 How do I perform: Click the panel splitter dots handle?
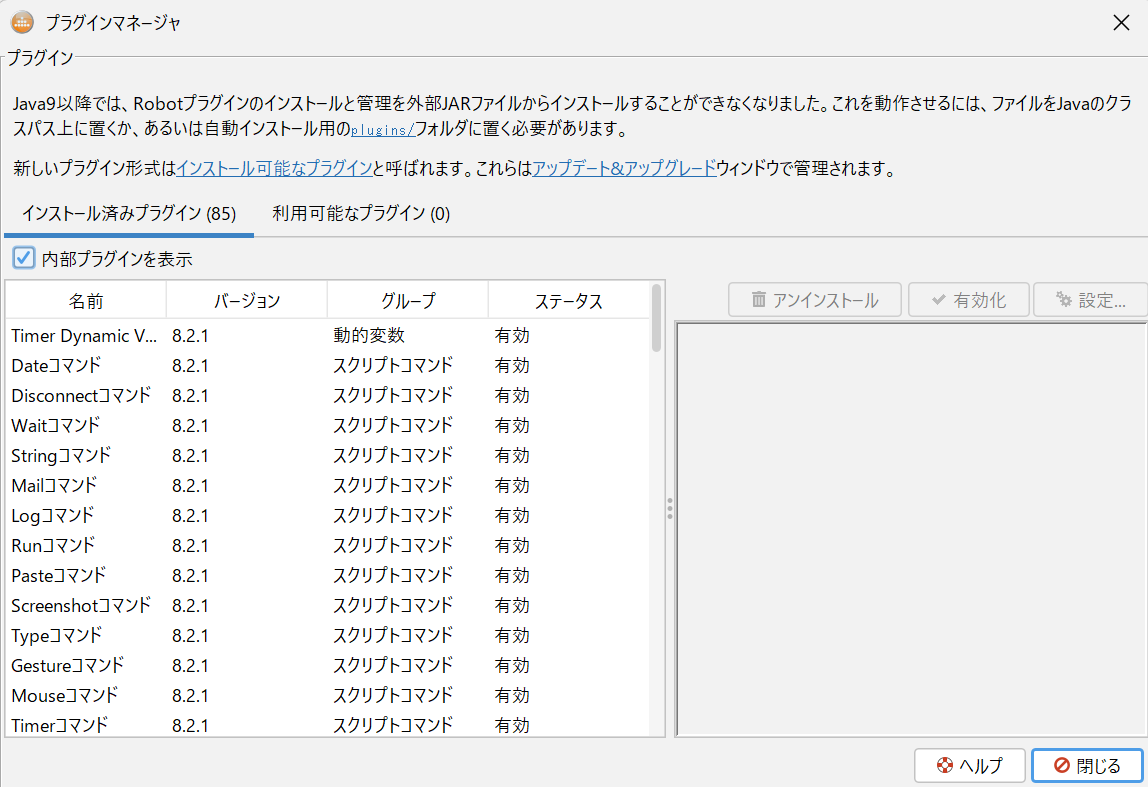click(668, 509)
